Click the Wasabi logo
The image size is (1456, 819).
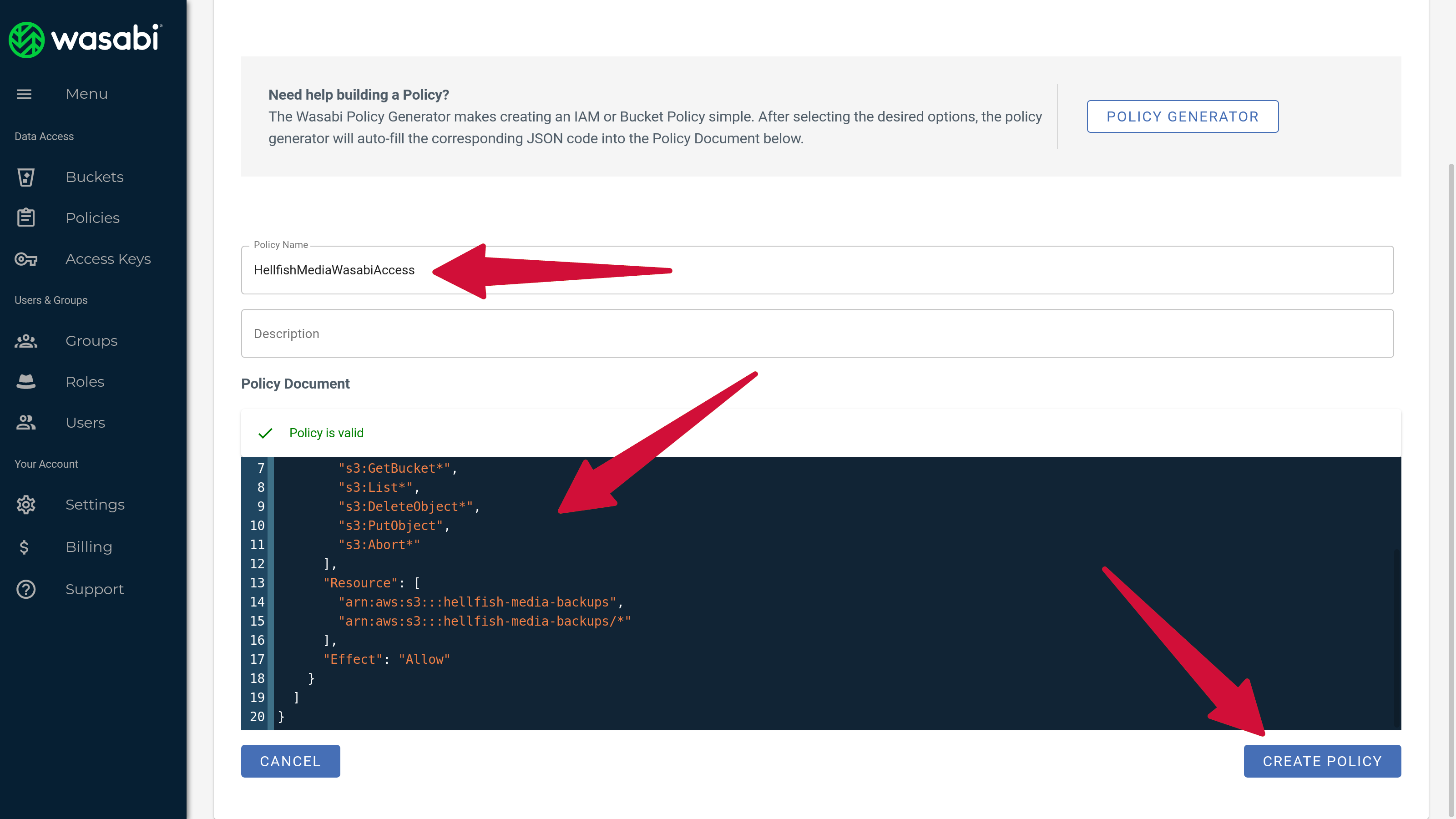pyautogui.click(x=86, y=40)
